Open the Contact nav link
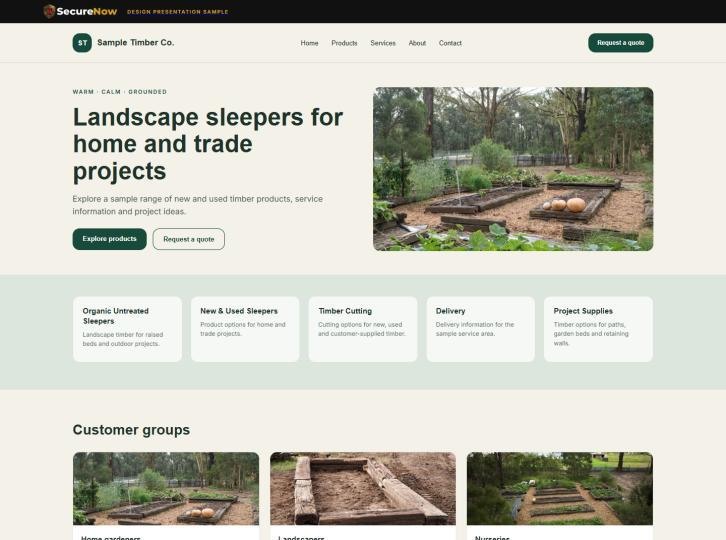The width and height of the screenshot is (726, 540). (x=450, y=43)
